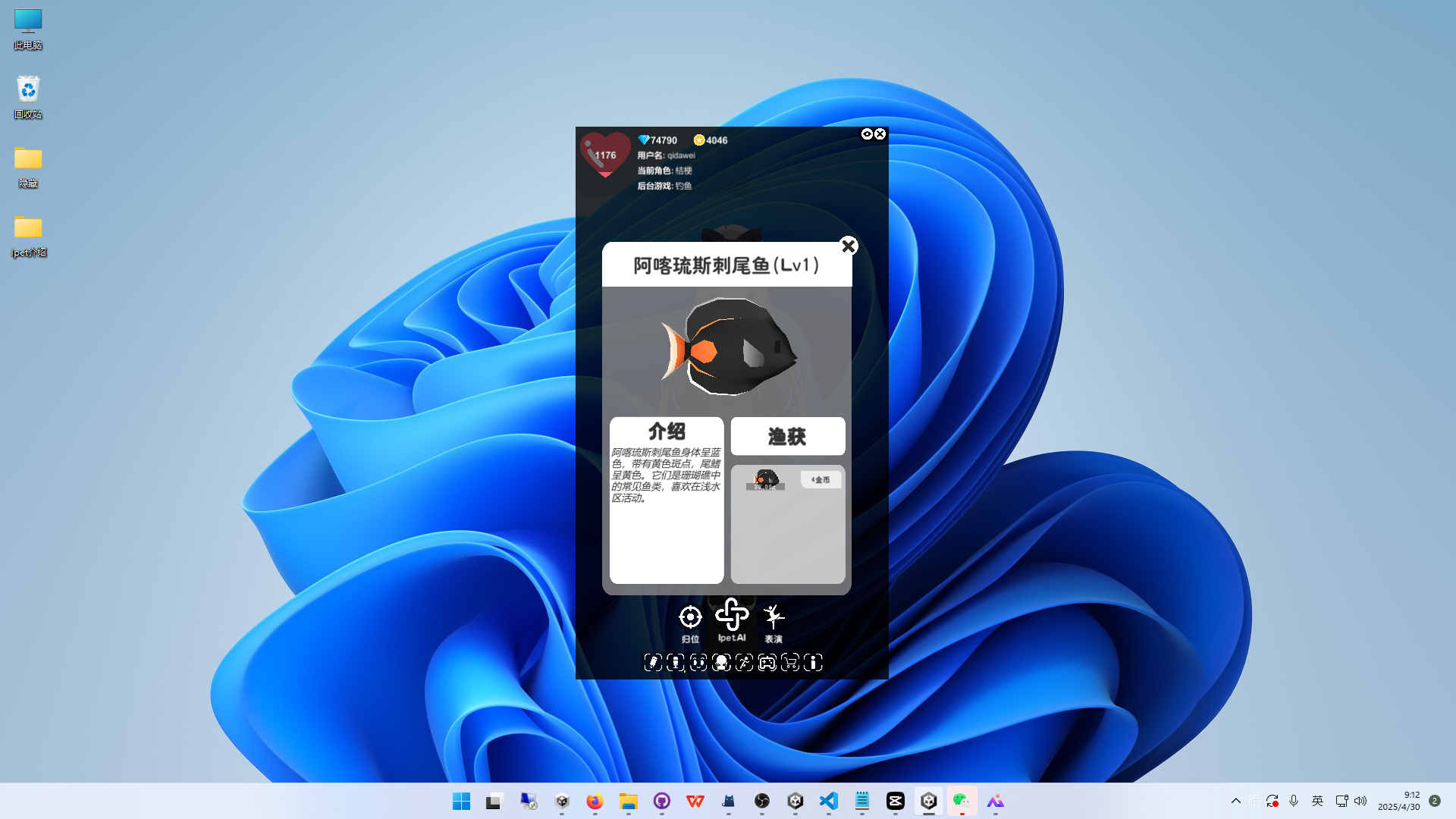Click the character head icon
Viewport: 1456px width, 819px height.
[x=721, y=663]
